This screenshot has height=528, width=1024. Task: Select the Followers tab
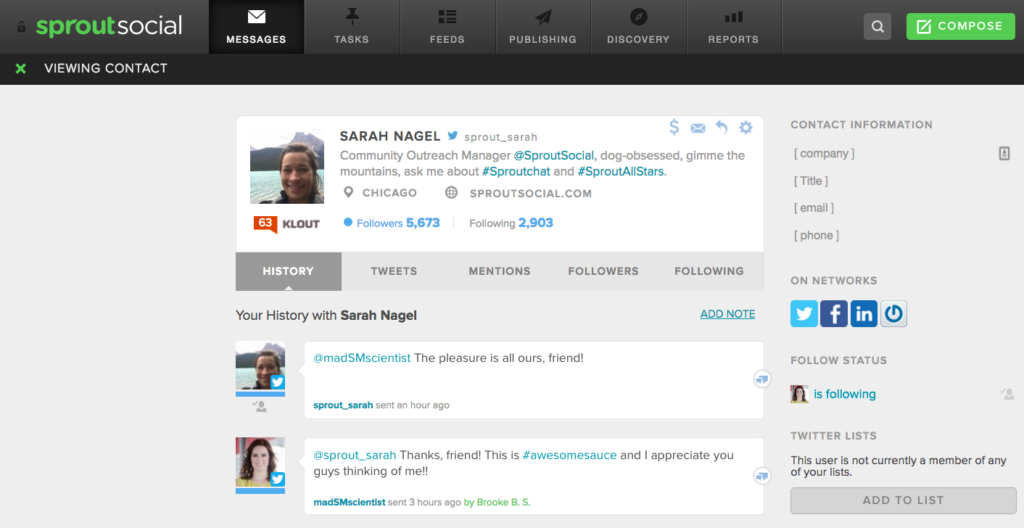click(x=603, y=271)
